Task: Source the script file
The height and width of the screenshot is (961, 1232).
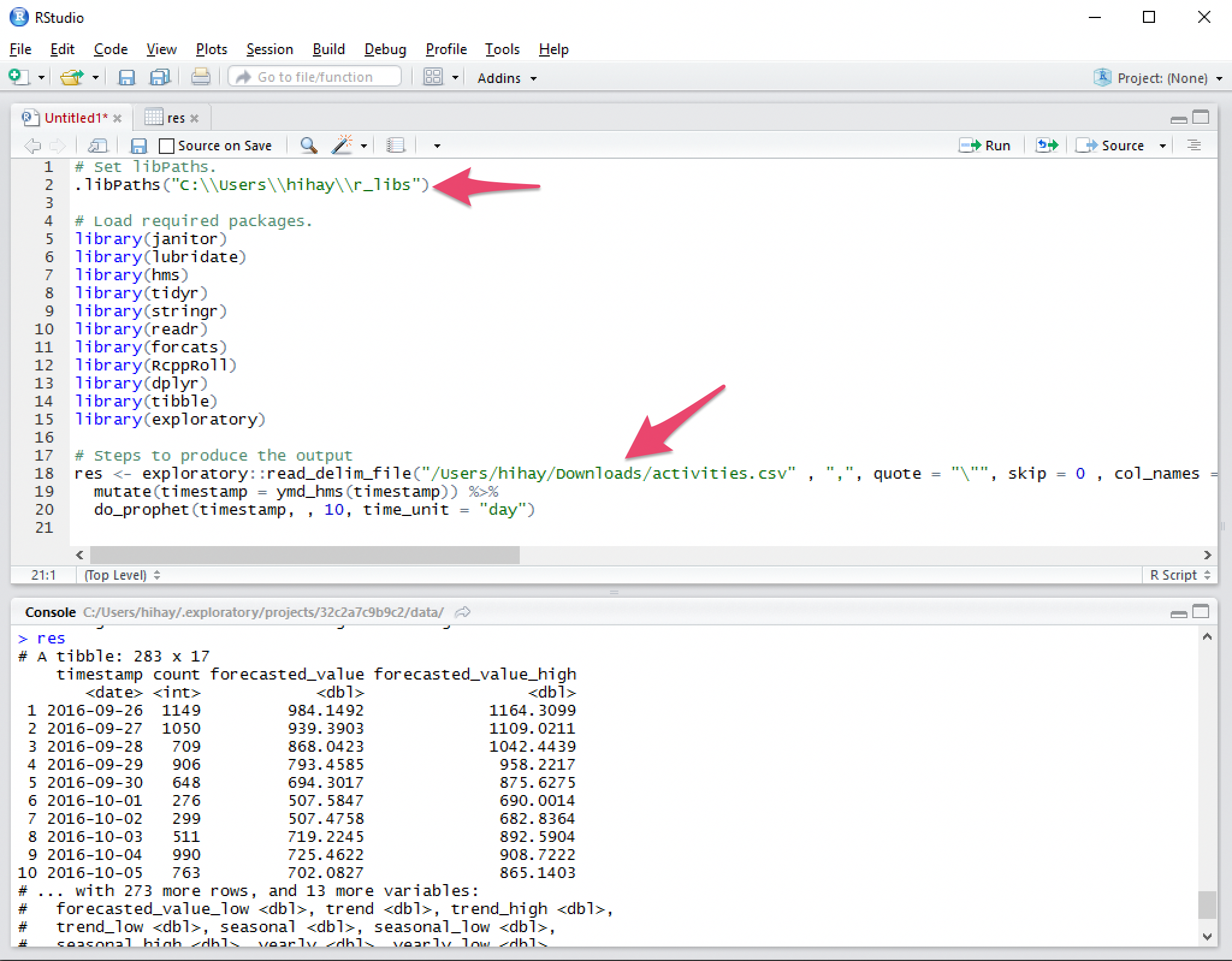Action: pyautogui.click(x=1110, y=146)
